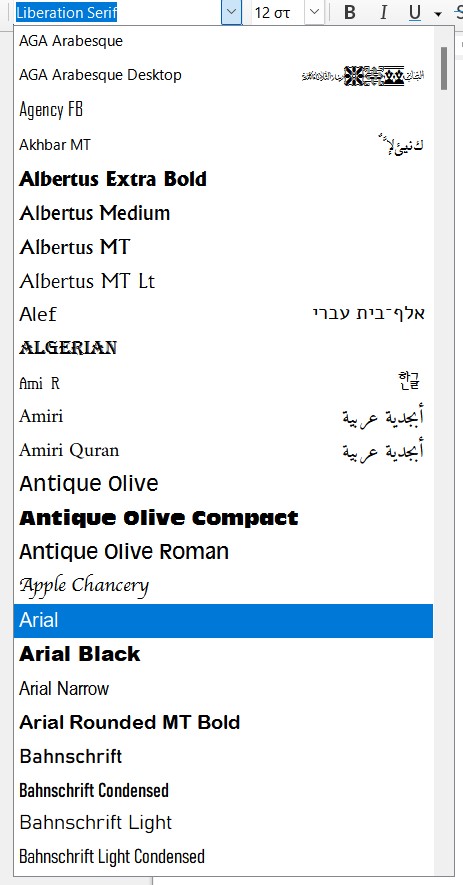Collapse the font name dropdown arrow

coord(232,12)
